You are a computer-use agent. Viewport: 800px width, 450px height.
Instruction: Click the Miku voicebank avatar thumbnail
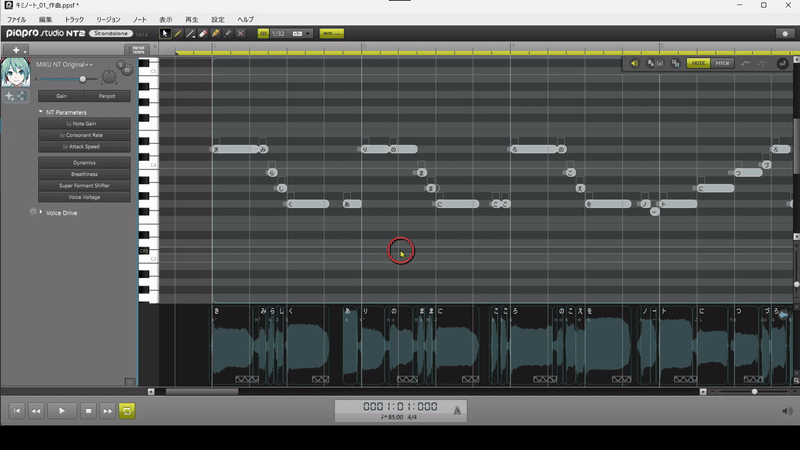tap(15, 72)
